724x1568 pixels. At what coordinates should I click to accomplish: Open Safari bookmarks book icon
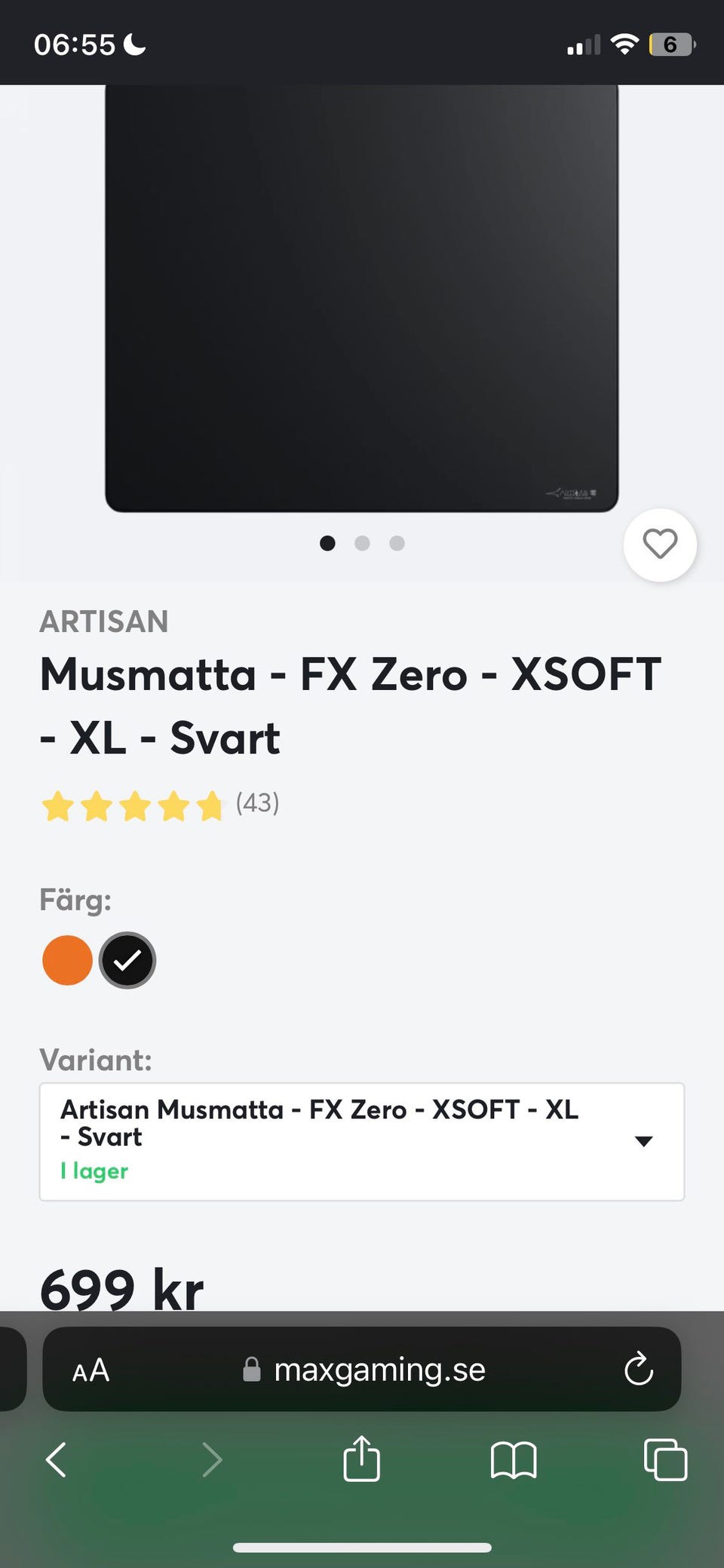coord(513,1460)
